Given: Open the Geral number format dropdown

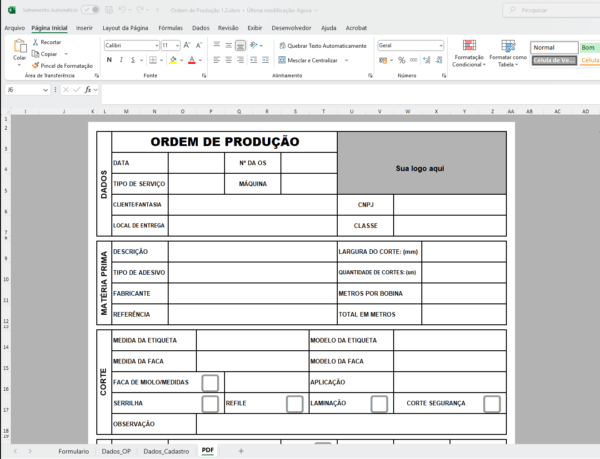Looking at the screenshot, I should pyautogui.click(x=441, y=46).
